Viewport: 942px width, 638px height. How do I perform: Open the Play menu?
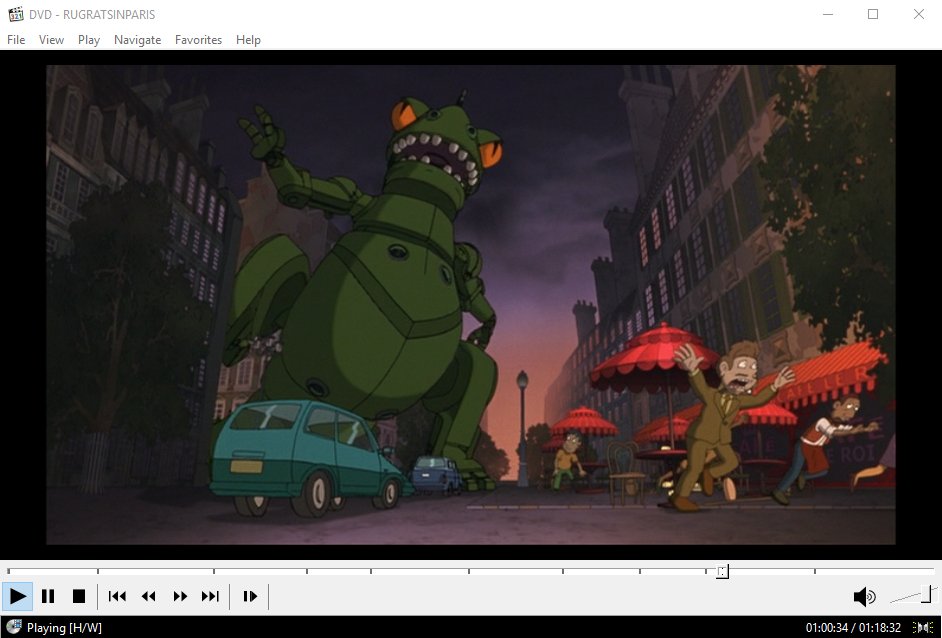click(x=88, y=39)
